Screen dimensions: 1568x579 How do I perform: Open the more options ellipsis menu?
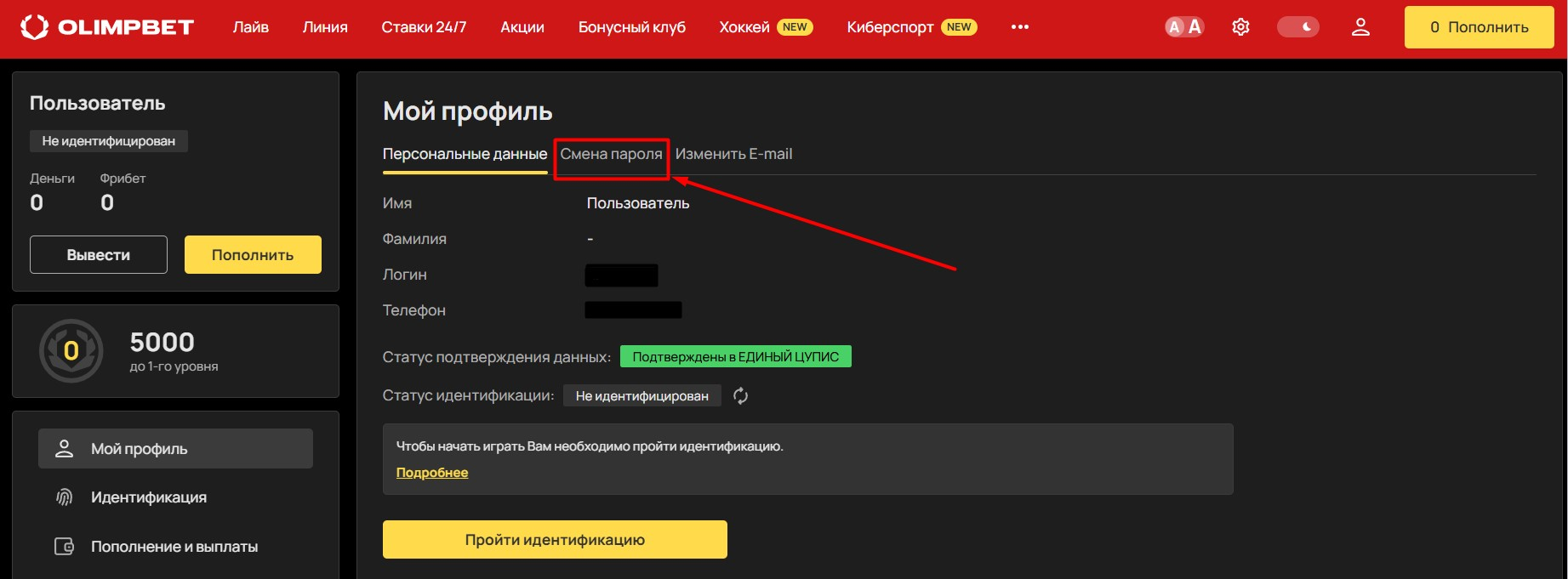(1020, 27)
